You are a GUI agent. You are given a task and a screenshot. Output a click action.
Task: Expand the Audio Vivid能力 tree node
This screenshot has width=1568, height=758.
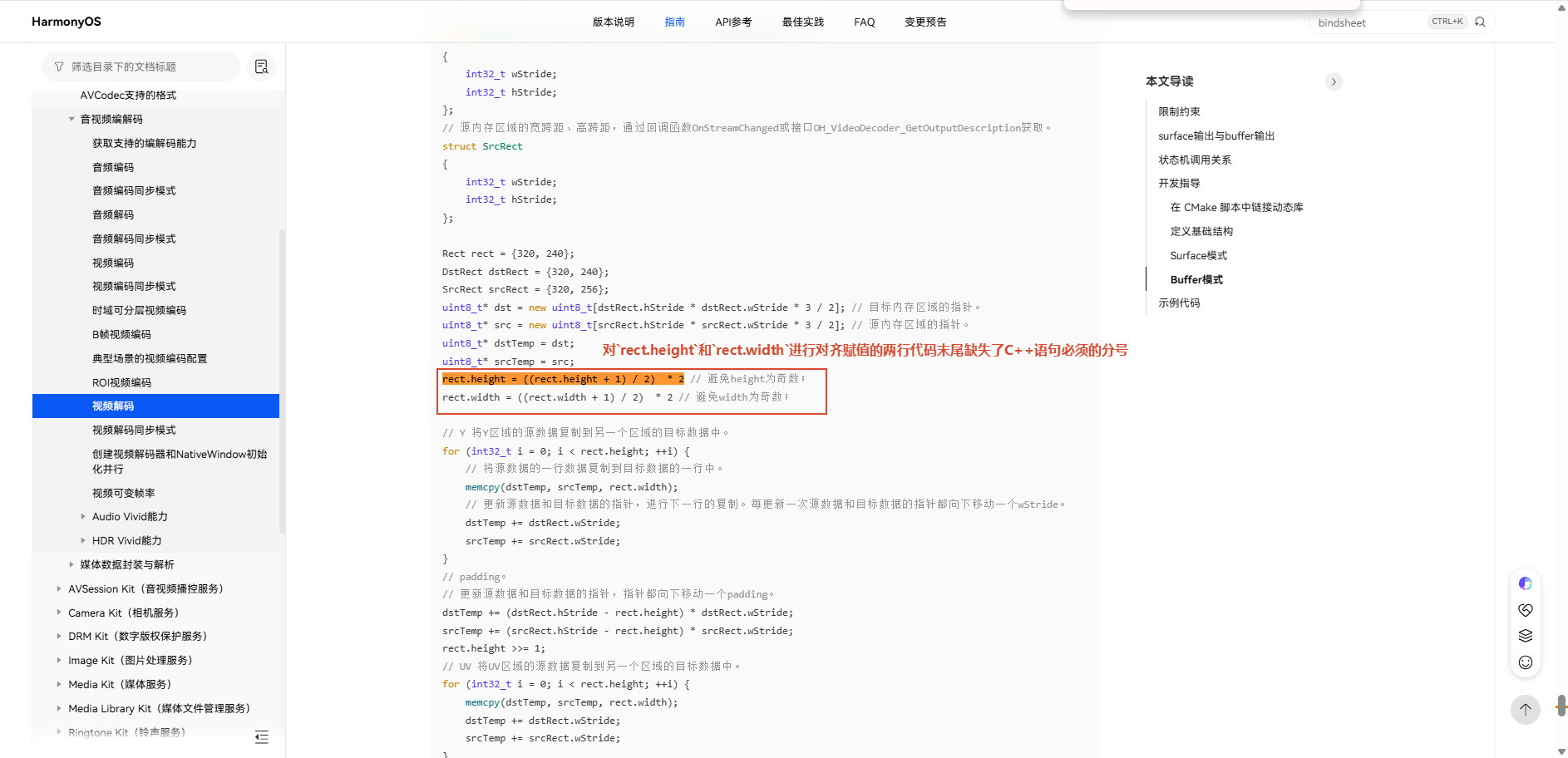tap(83, 516)
